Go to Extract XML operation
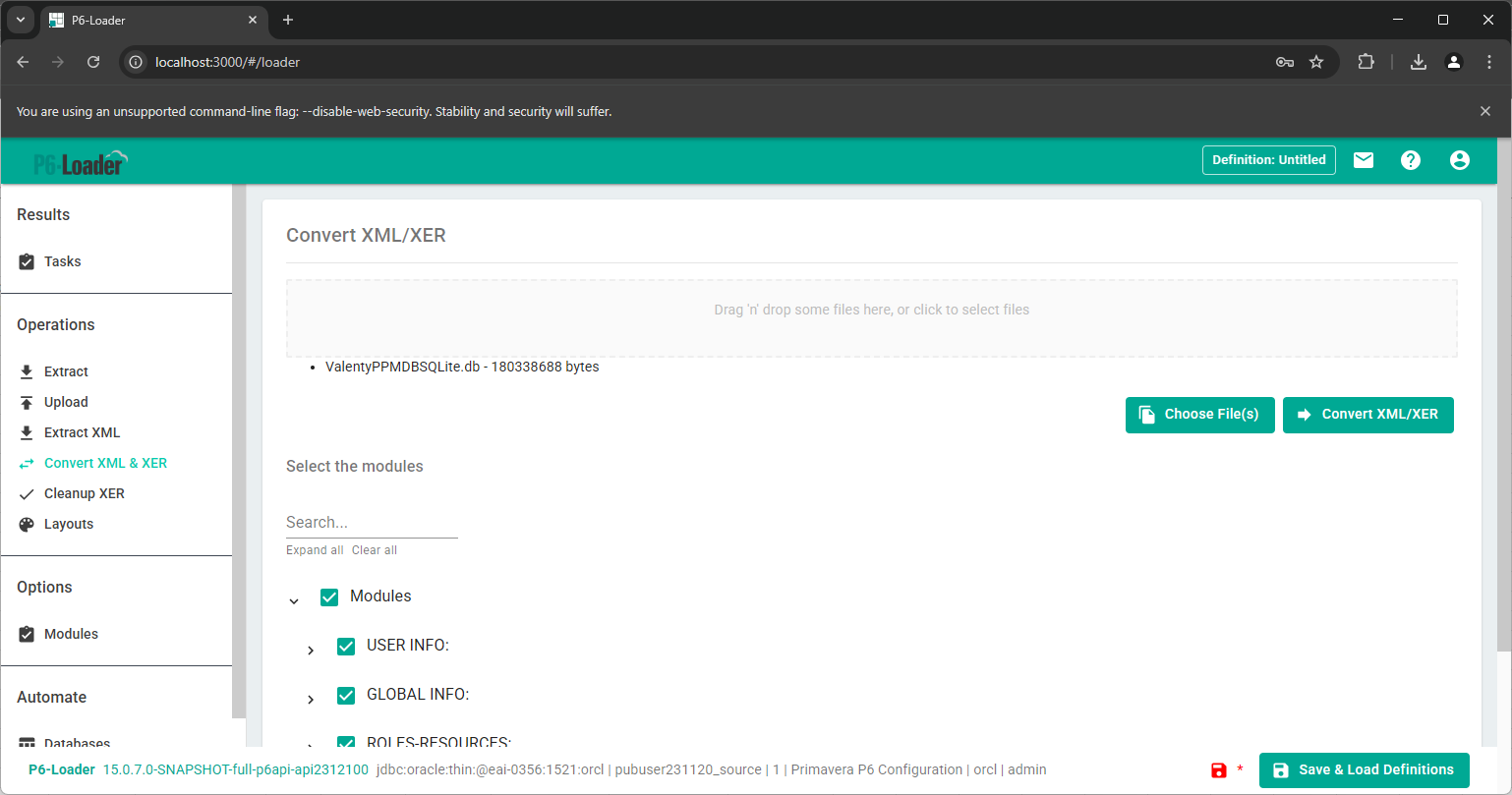The width and height of the screenshot is (1512, 795). (x=82, y=432)
